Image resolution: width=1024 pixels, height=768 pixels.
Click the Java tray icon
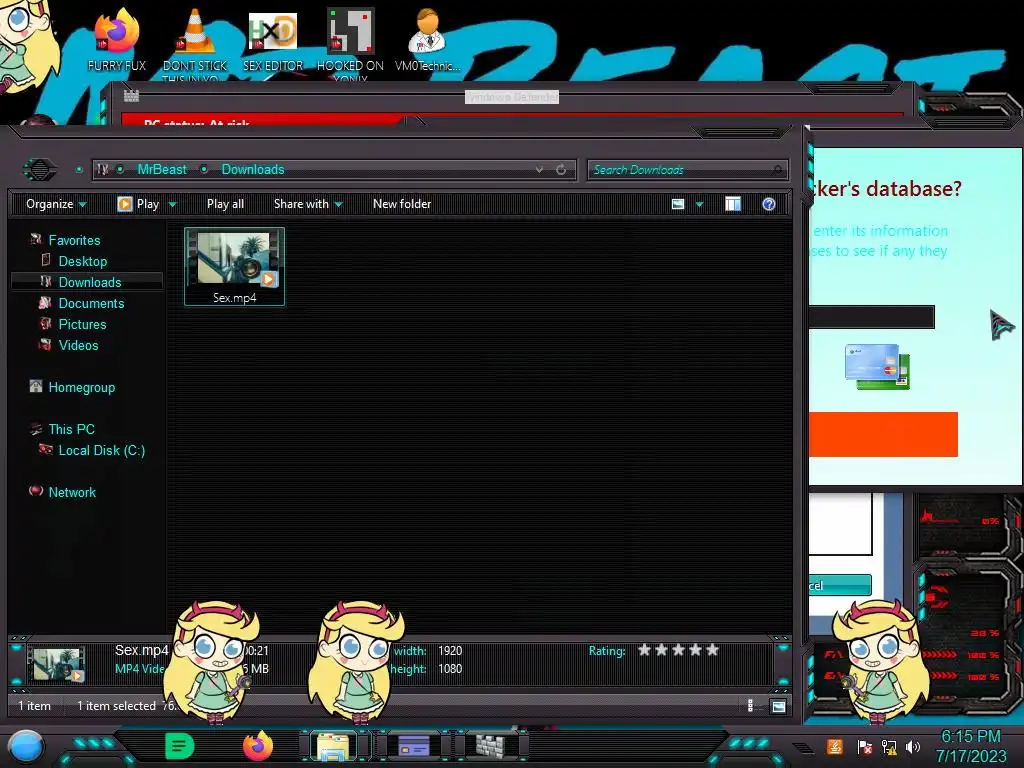point(835,746)
